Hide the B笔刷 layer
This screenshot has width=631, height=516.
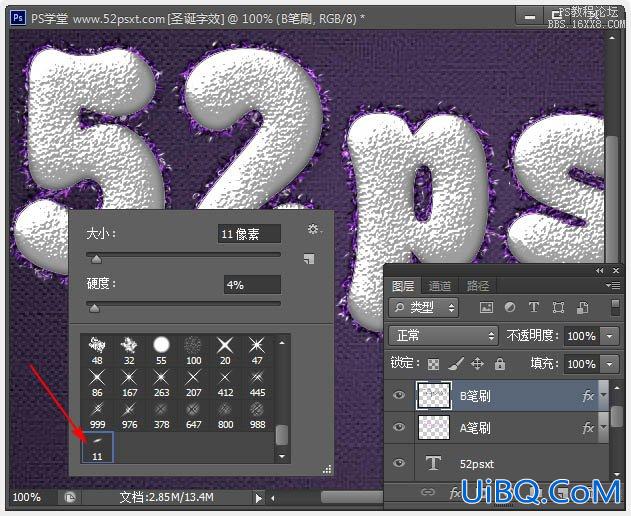point(399,395)
